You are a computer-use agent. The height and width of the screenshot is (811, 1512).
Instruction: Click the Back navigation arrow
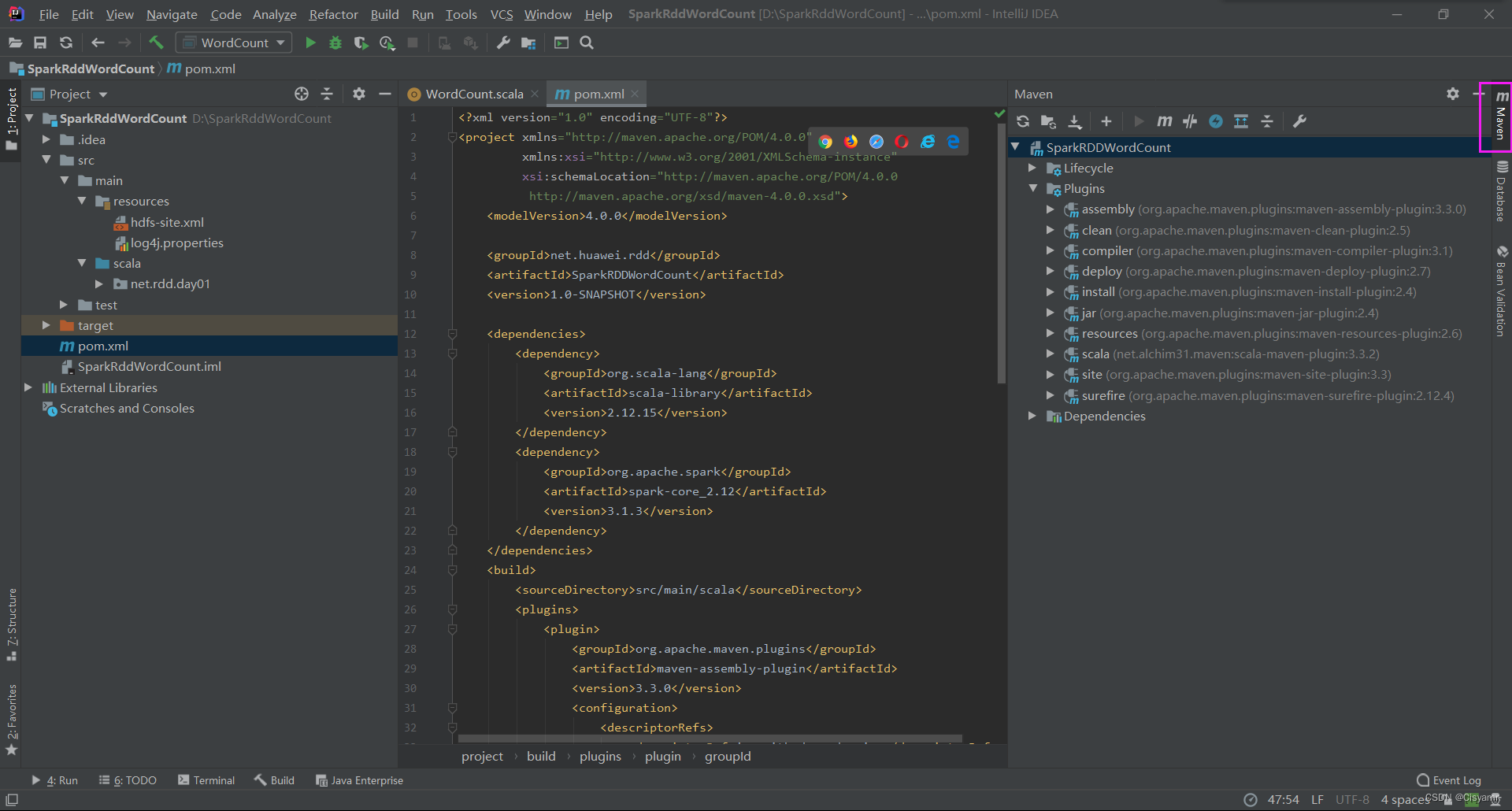tap(98, 43)
